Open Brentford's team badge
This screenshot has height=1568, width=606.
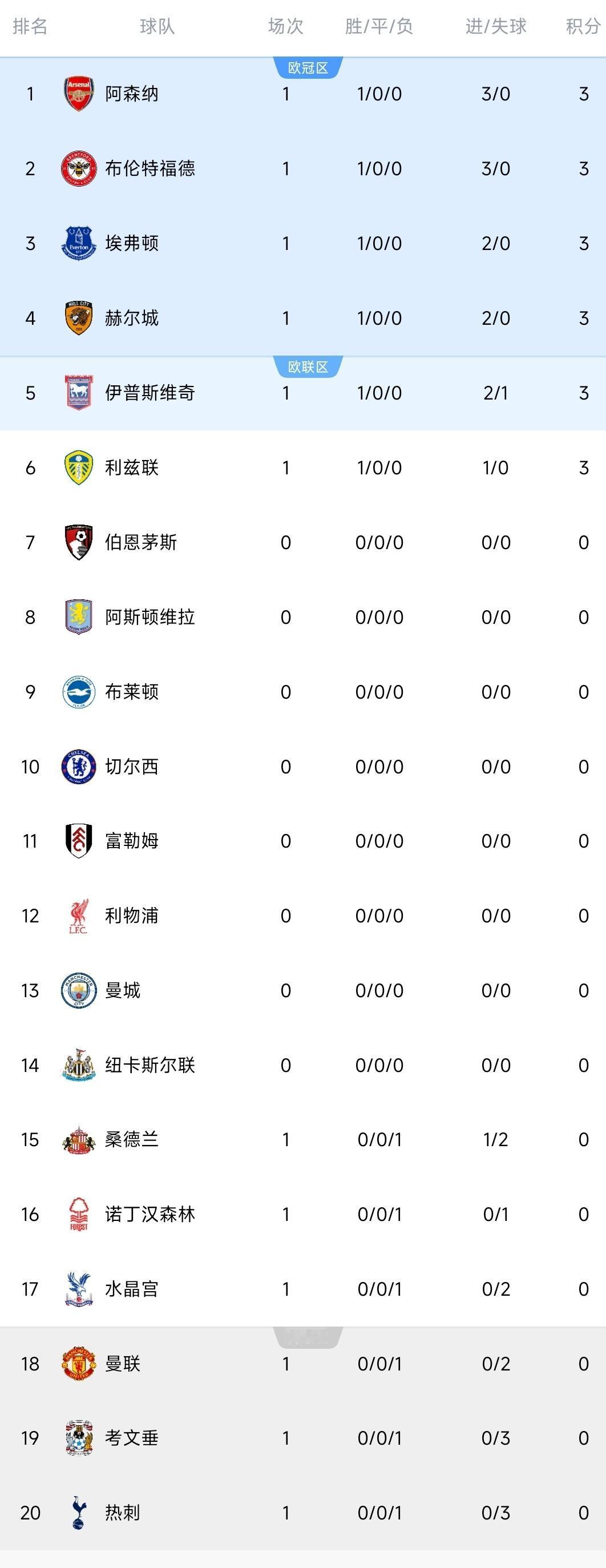coord(79,168)
